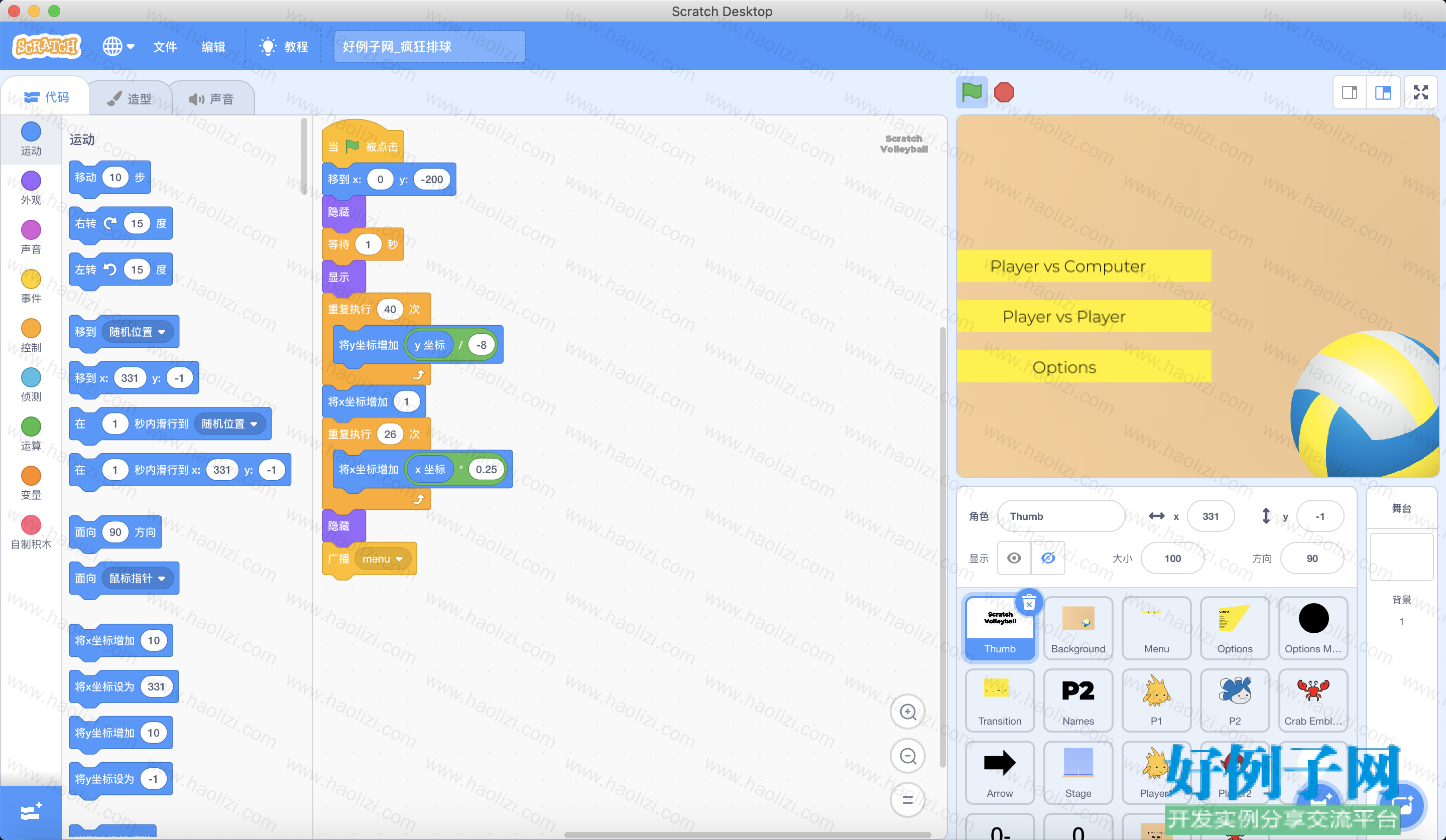Expand 随机位置 dropdown in glide block

229,424
